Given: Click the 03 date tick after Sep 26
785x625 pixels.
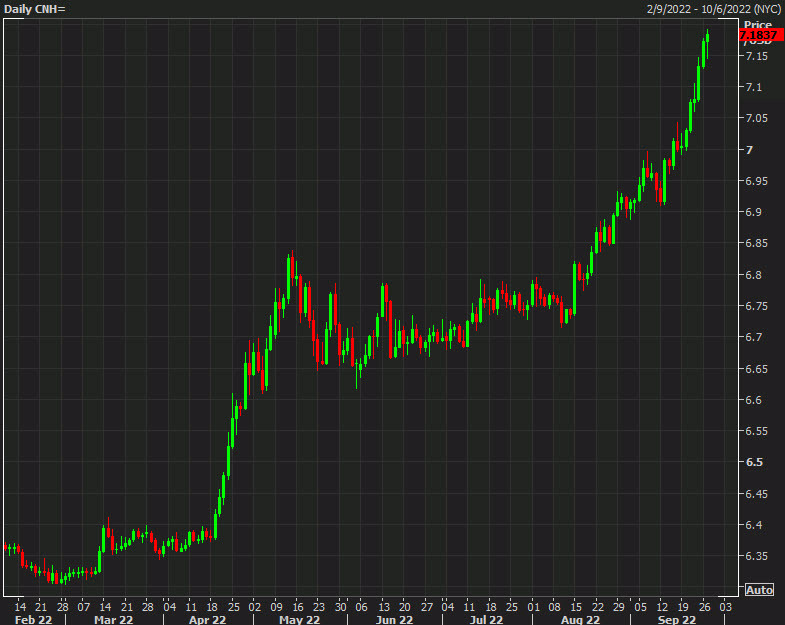Looking at the screenshot, I should click(725, 607).
